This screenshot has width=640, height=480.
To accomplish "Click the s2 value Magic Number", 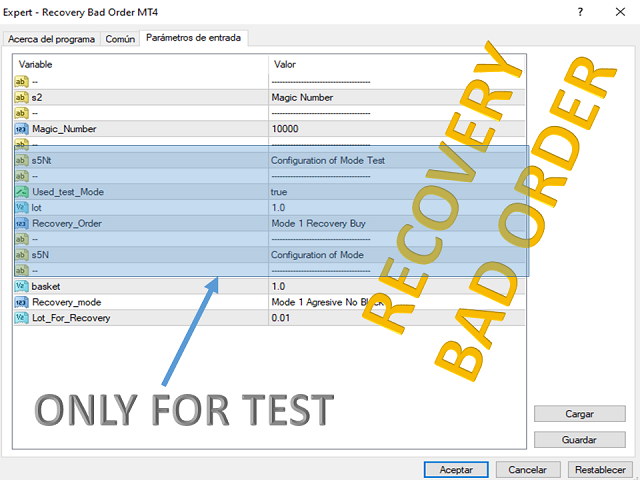I will coord(302,97).
